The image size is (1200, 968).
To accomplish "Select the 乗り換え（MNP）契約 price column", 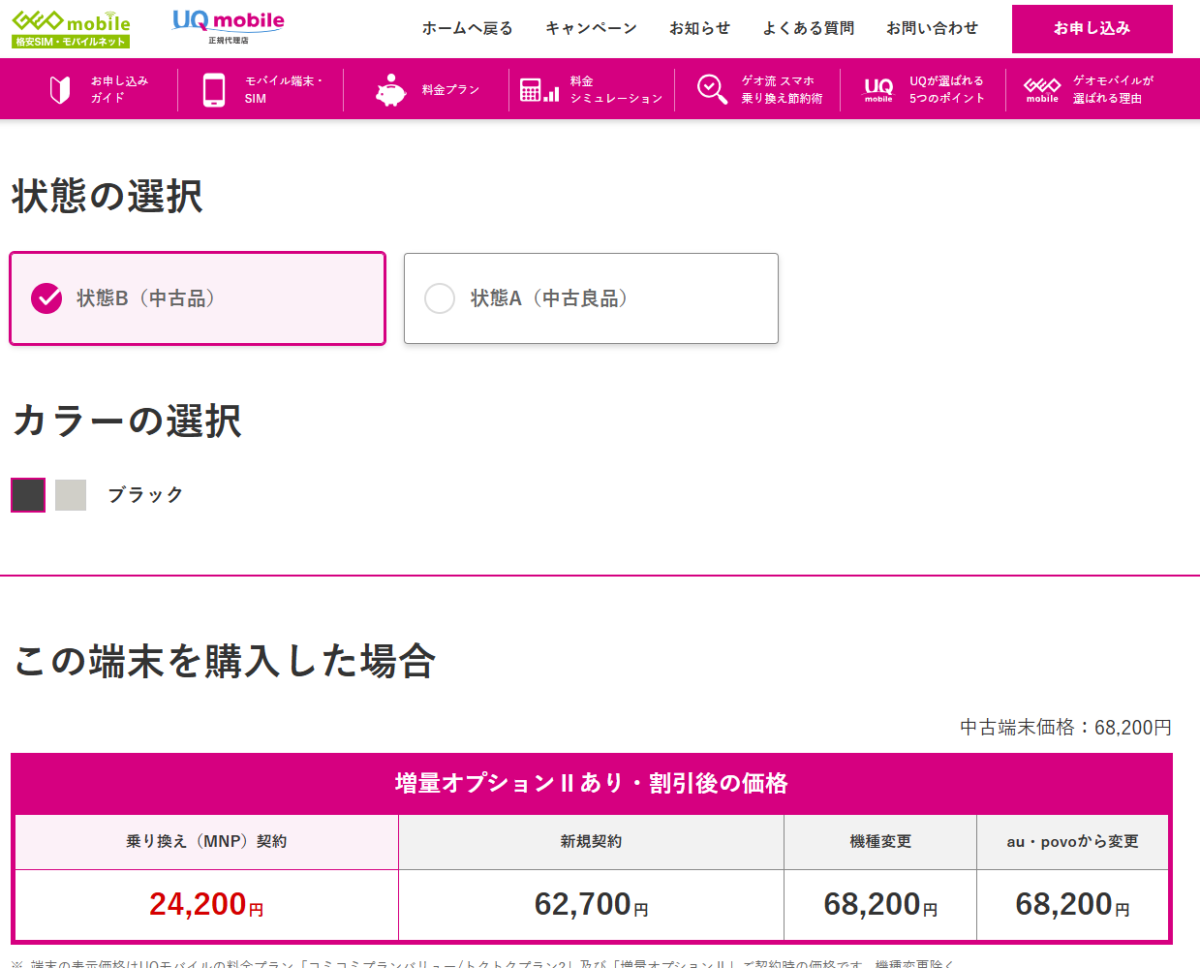I will click(206, 842).
